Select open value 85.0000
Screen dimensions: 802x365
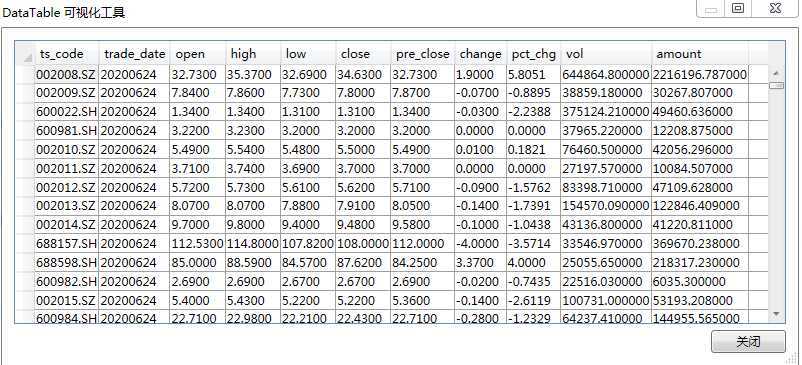tap(197, 263)
